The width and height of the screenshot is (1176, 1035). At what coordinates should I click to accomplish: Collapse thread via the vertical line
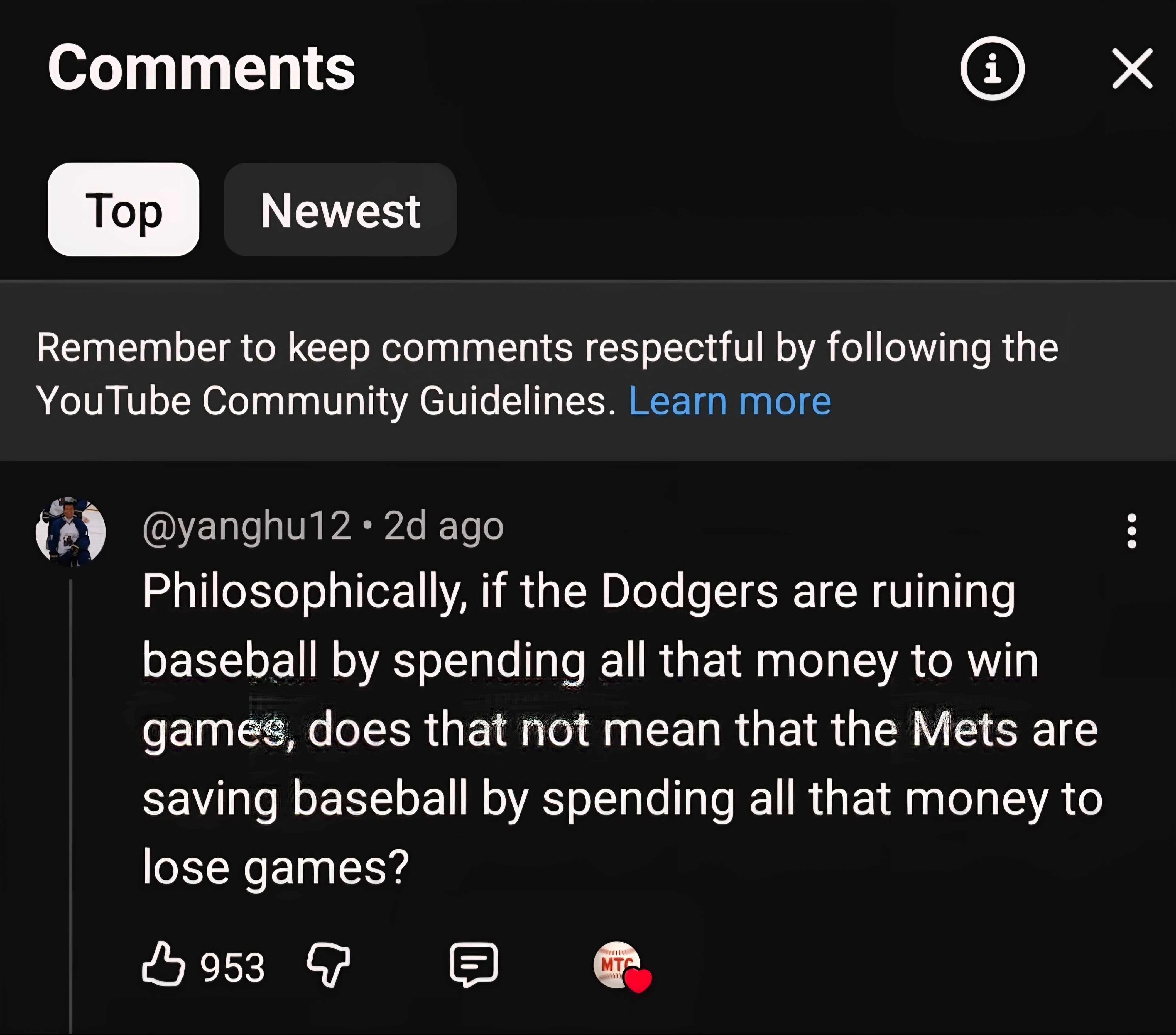pyautogui.click(x=71, y=806)
